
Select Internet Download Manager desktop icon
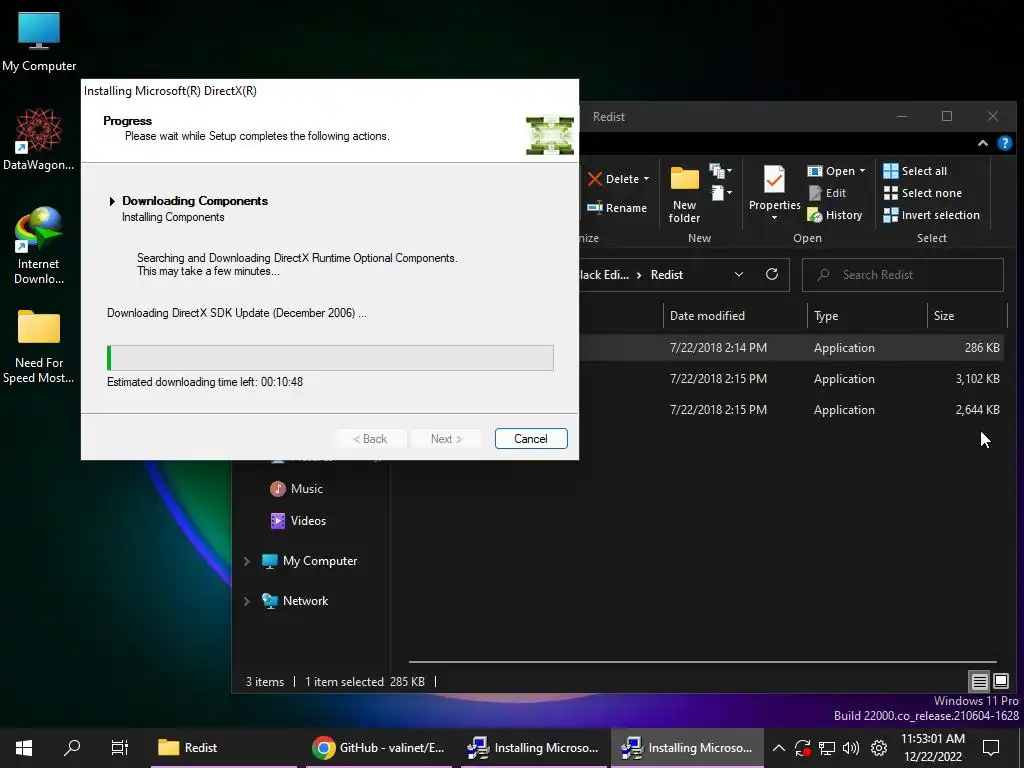point(39,246)
